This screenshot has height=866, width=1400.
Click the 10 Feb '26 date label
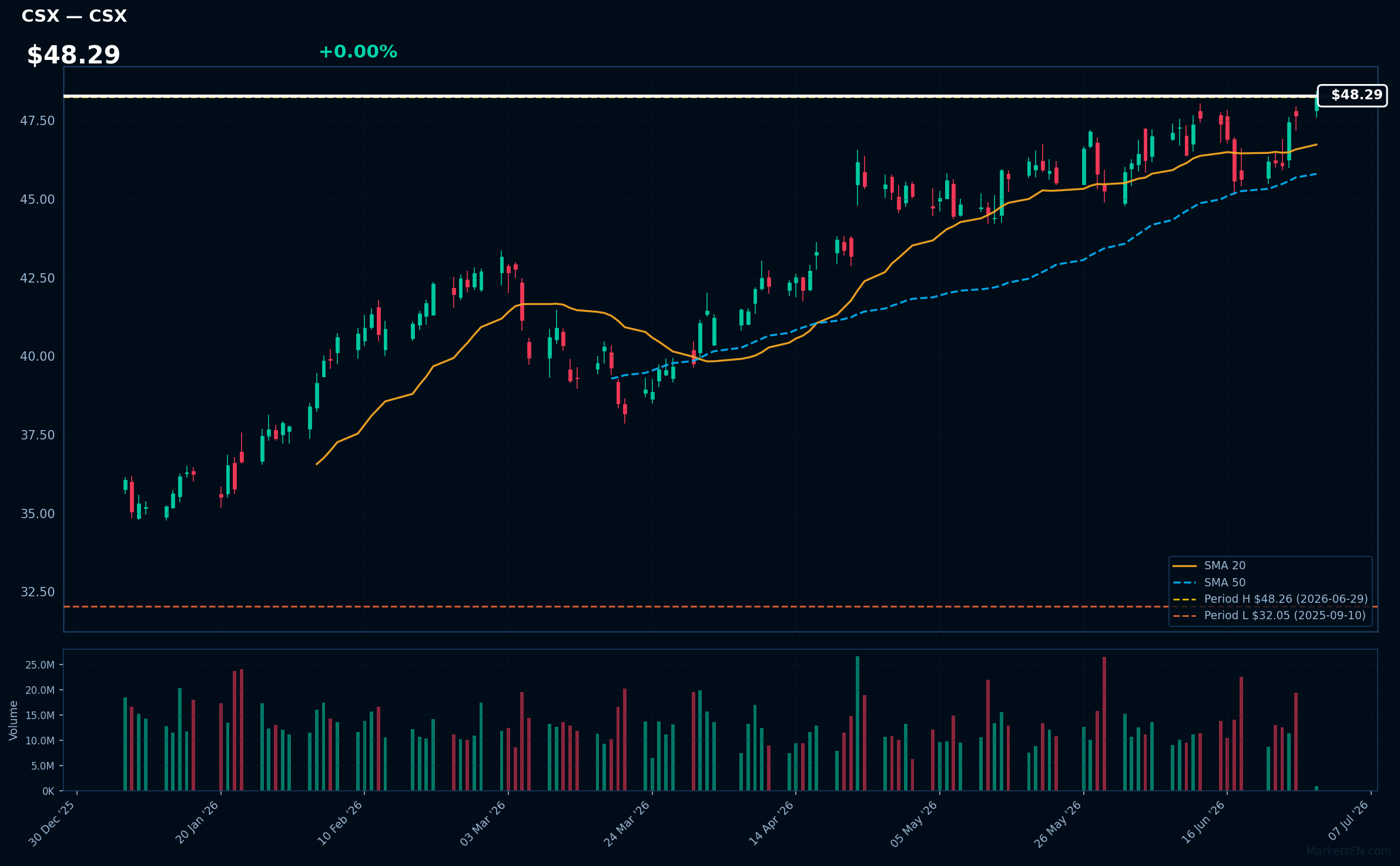340,823
